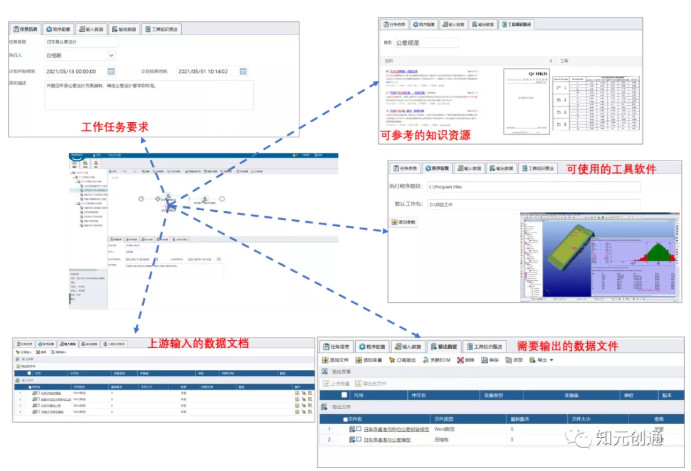
Task: Open the row 1 Word output file link
Action: [x=396, y=429]
